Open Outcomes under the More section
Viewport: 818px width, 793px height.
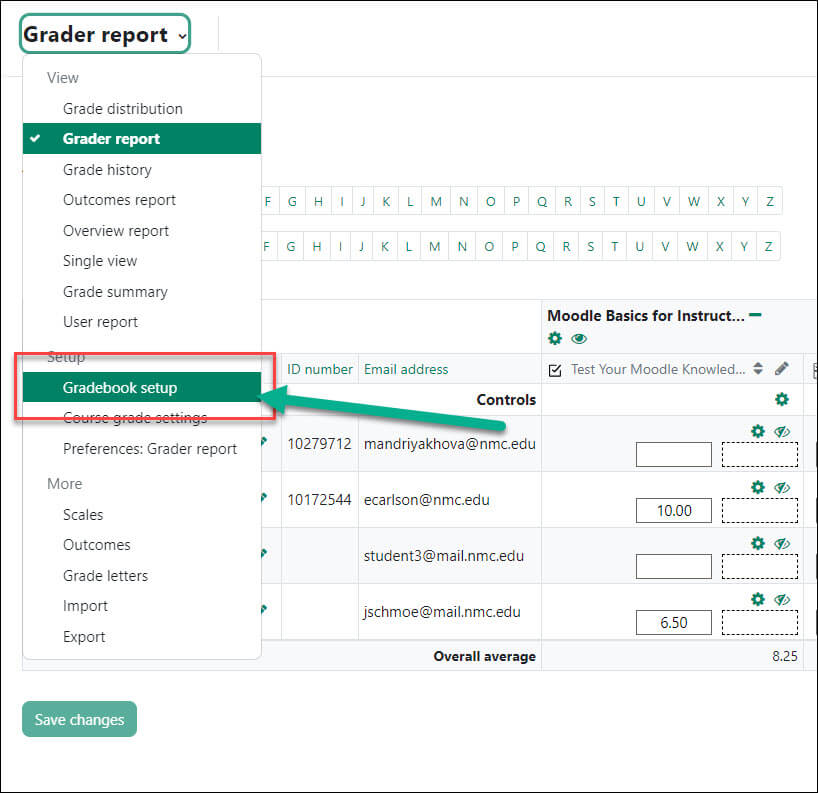tap(97, 545)
